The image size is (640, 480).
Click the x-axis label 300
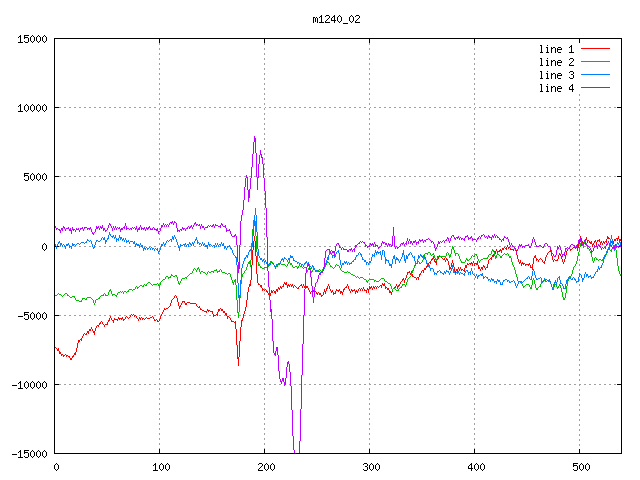click(371, 467)
